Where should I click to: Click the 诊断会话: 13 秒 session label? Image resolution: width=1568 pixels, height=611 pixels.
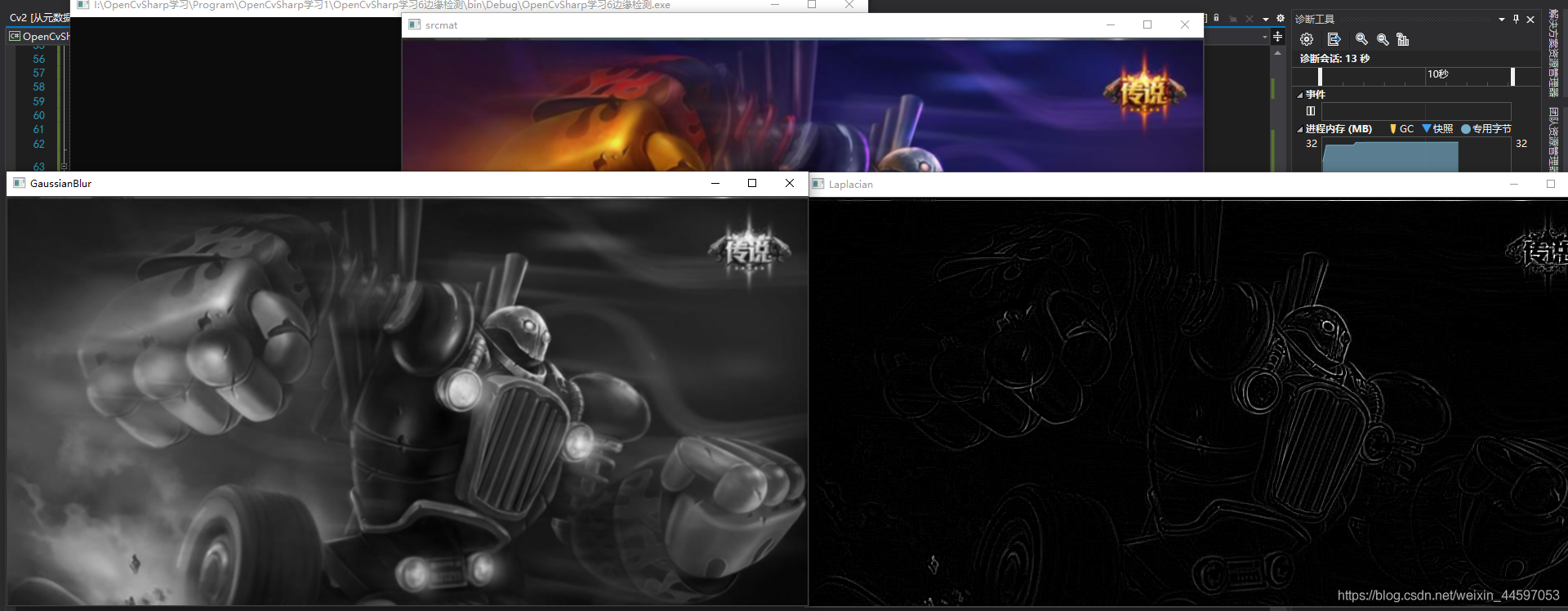[1334, 59]
